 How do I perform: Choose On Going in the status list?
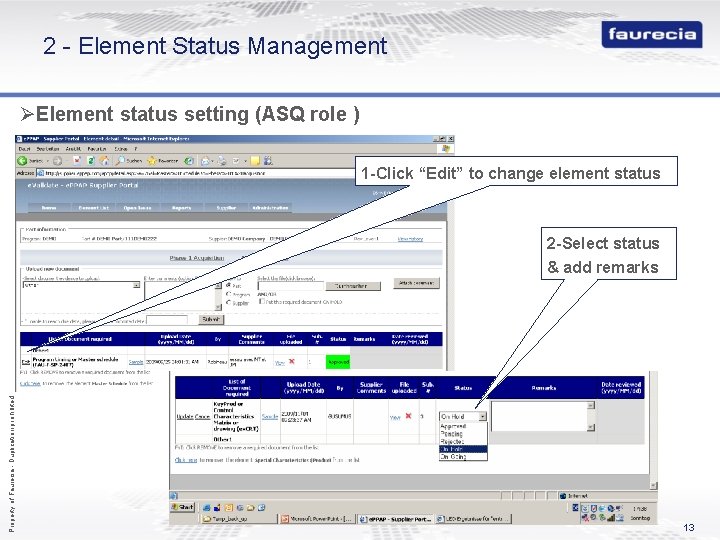[463, 457]
